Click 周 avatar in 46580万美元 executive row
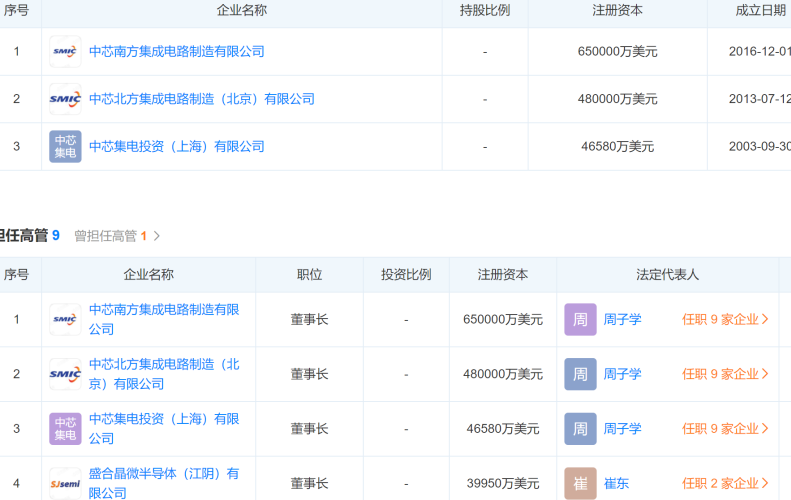 click(x=580, y=428)
